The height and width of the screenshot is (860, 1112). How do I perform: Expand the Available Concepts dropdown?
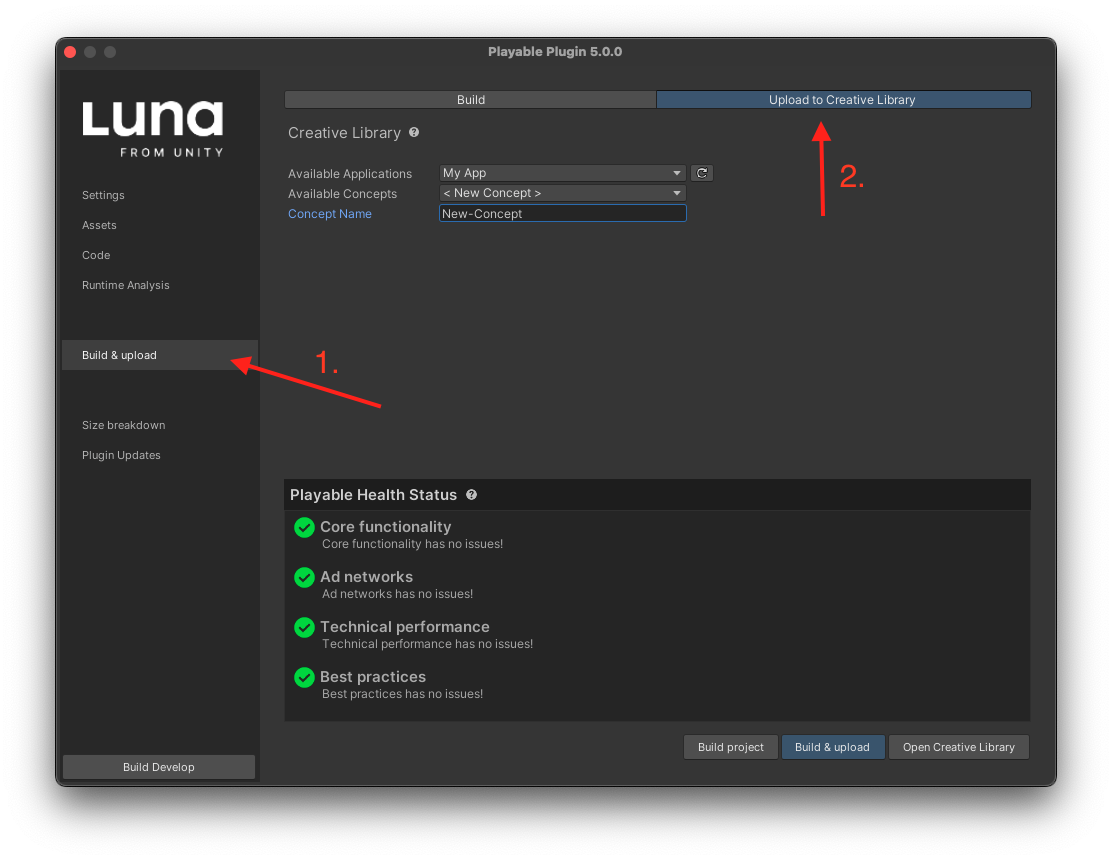tap(562, 193)
